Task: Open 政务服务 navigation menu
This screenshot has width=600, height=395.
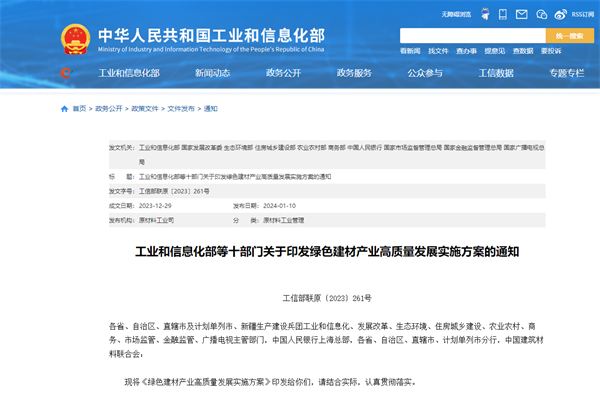Action: tap(354, 73)
